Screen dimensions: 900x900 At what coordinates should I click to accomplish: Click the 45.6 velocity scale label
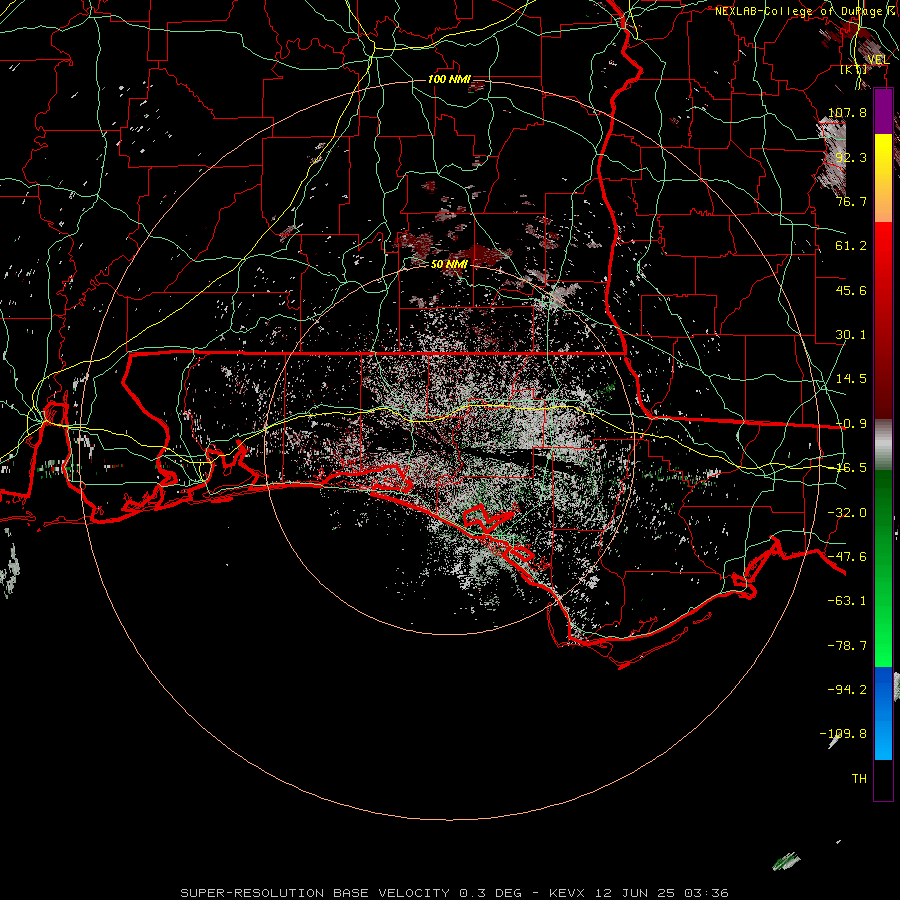tap(851, 290)
